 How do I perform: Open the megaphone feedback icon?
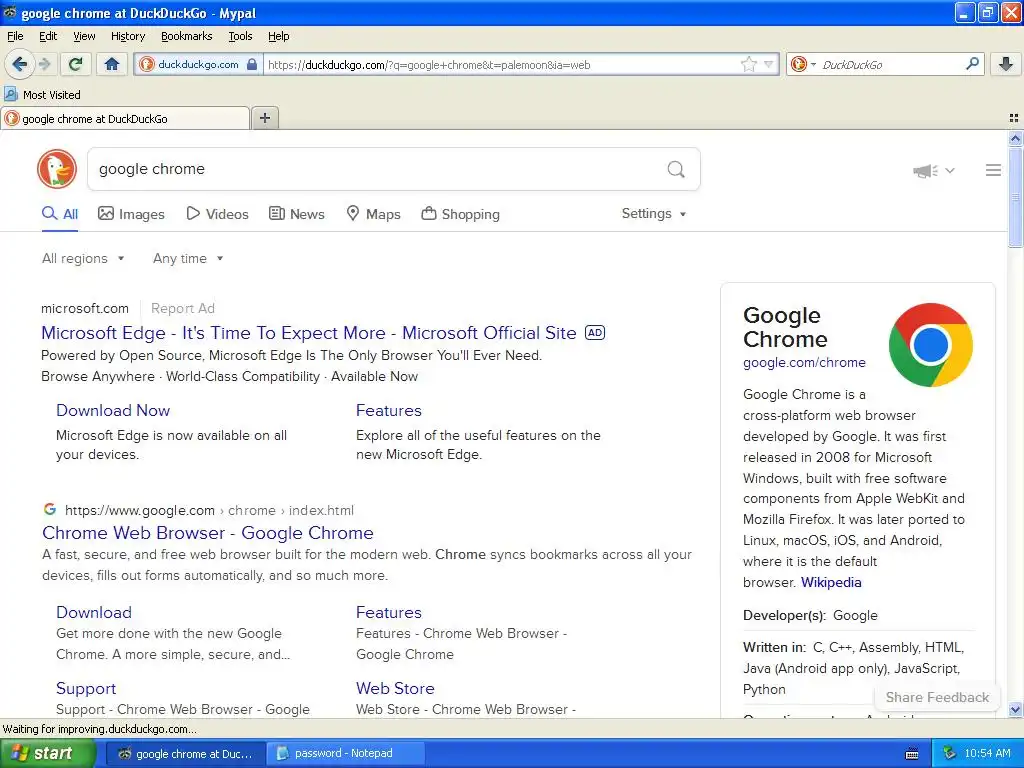point(925,170)
